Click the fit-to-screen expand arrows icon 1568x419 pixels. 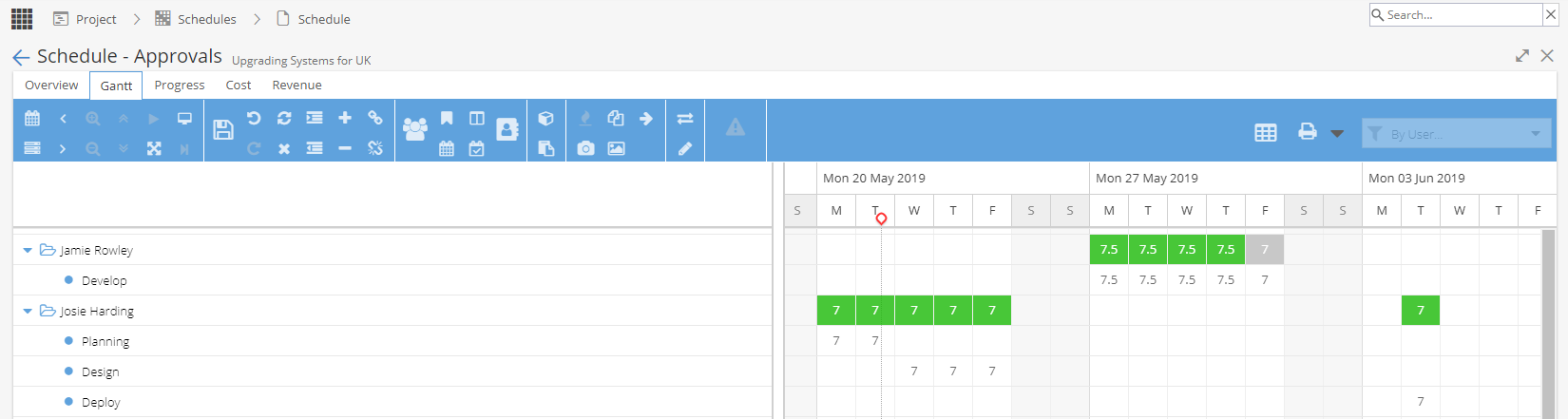154,148
